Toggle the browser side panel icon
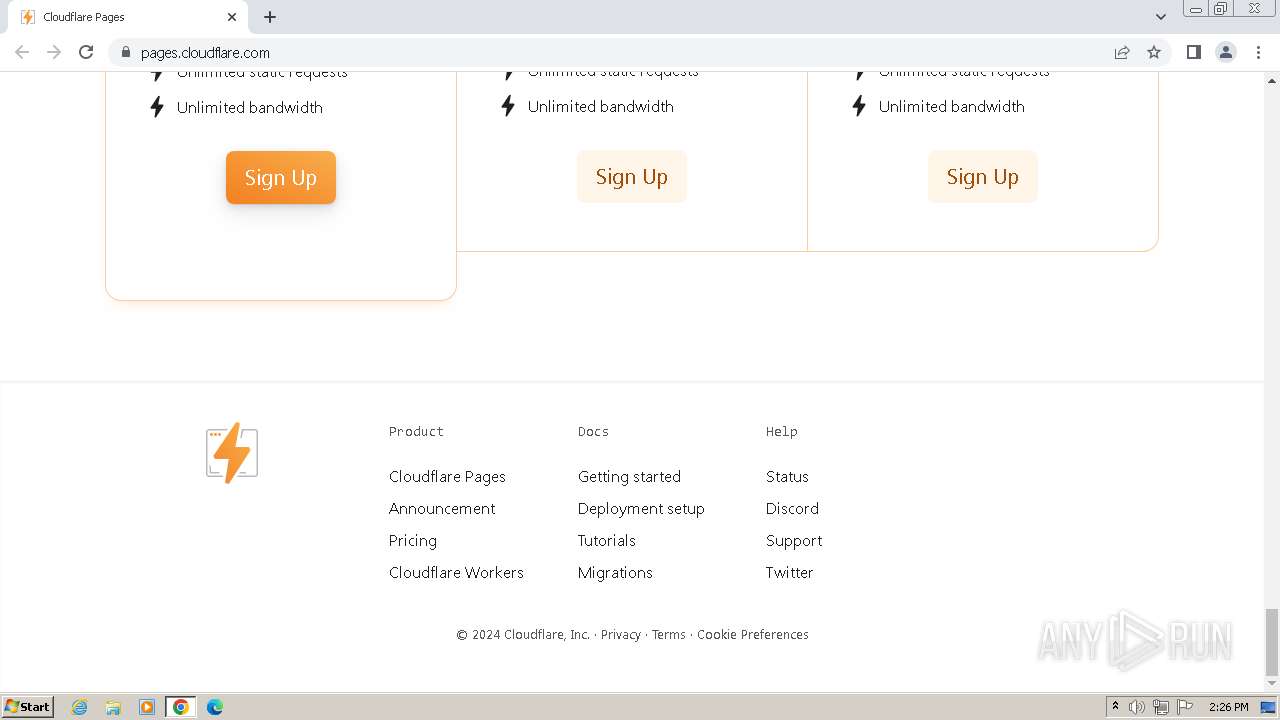Image resolution: width=1280 pixels, height=720 pixels. point(1193,52)
